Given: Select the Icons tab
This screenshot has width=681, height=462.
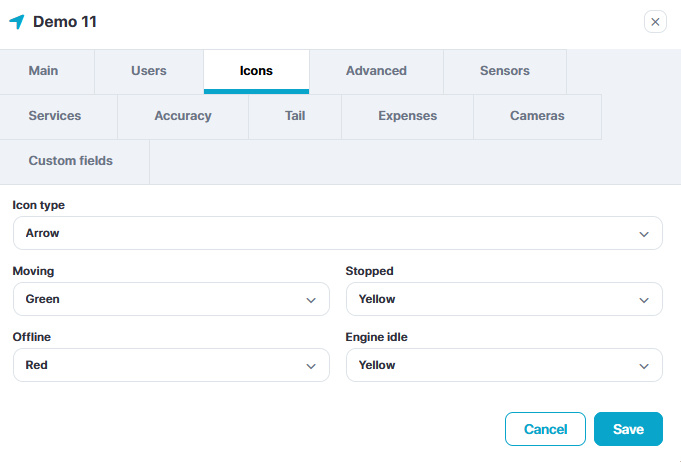Looking at the screenshot, I should pos(256,71).
